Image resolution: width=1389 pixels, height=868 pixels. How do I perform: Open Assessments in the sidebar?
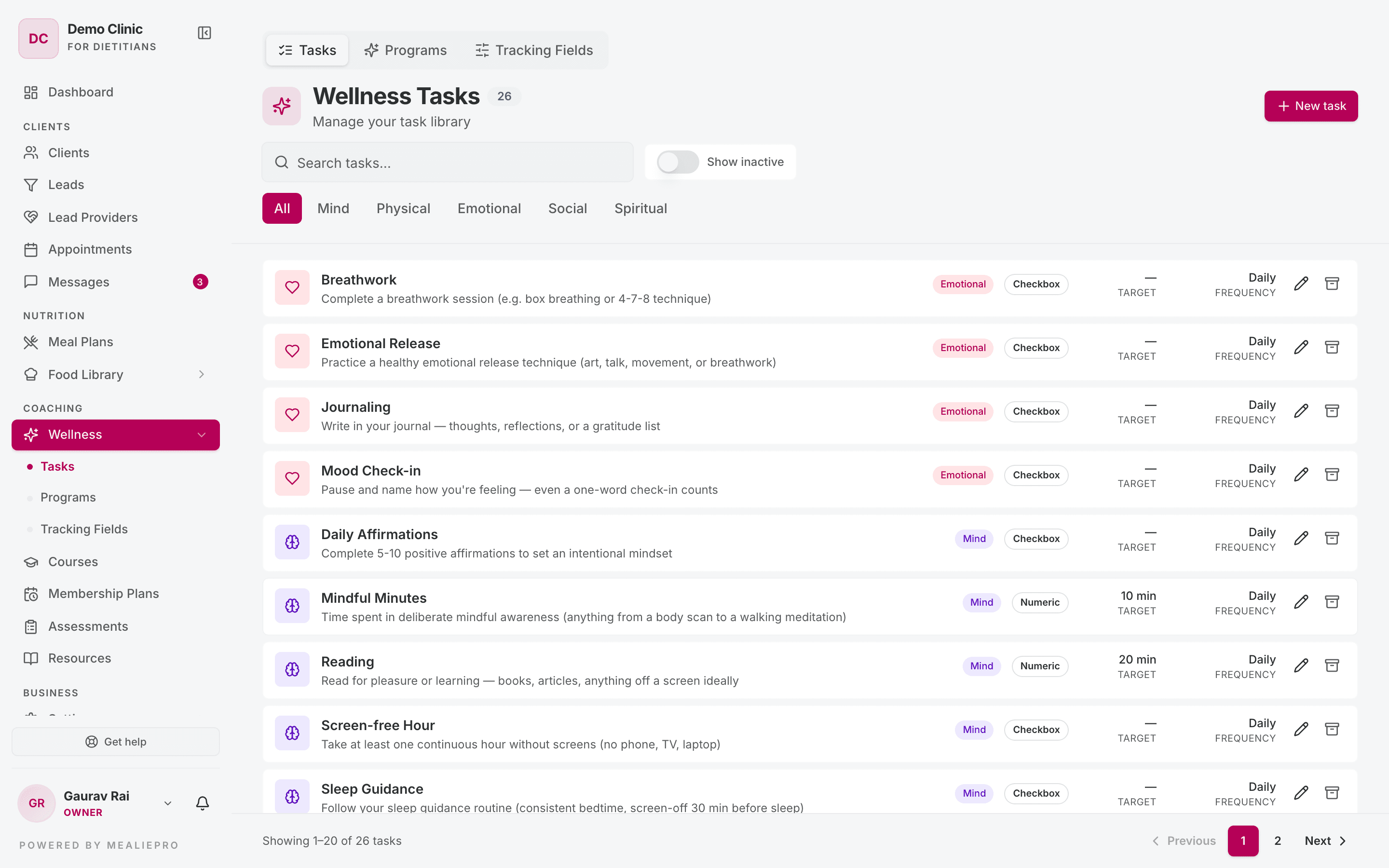(x=115, y=626)
